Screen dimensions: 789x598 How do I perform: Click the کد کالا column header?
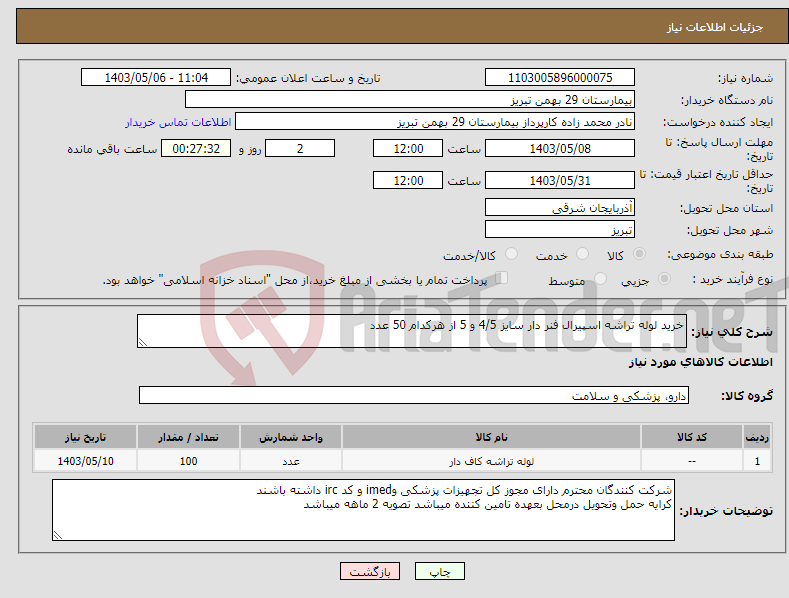pyautogui.click(x=692, y=437)
